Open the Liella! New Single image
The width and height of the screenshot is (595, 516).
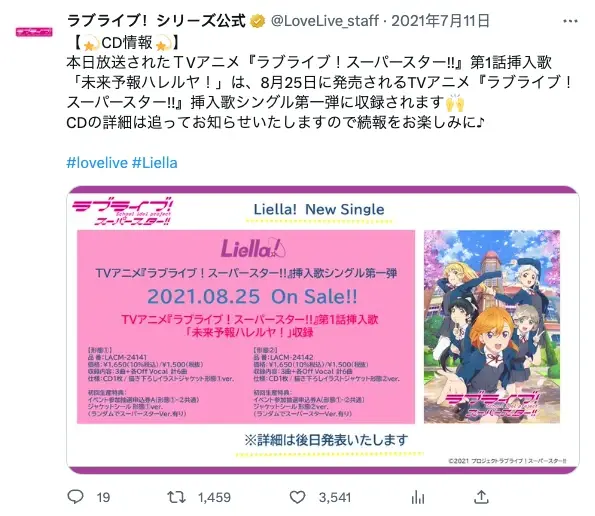coord(323,330)
